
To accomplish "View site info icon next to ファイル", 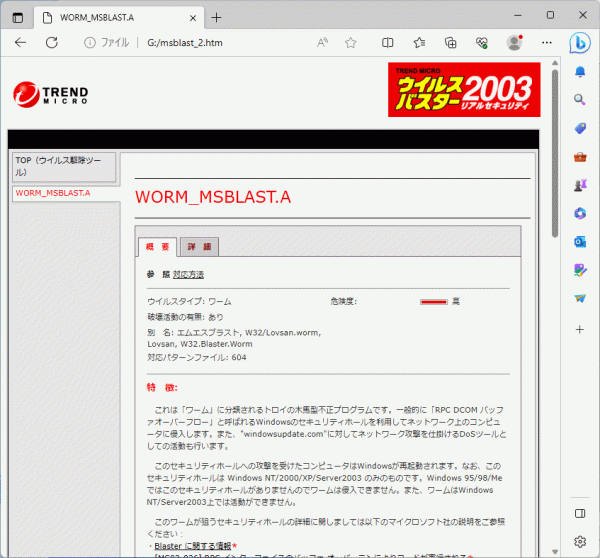I will [90, 42].
